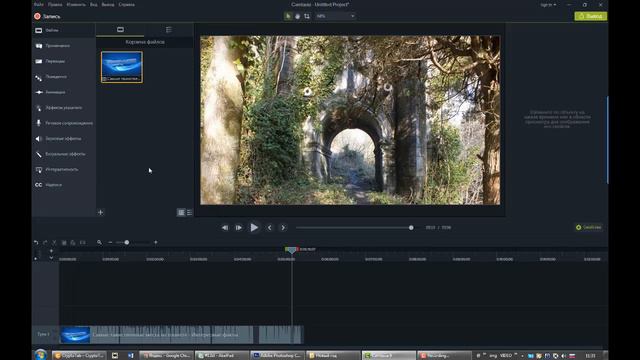Click the Properties button with gear

pos(589,227)
